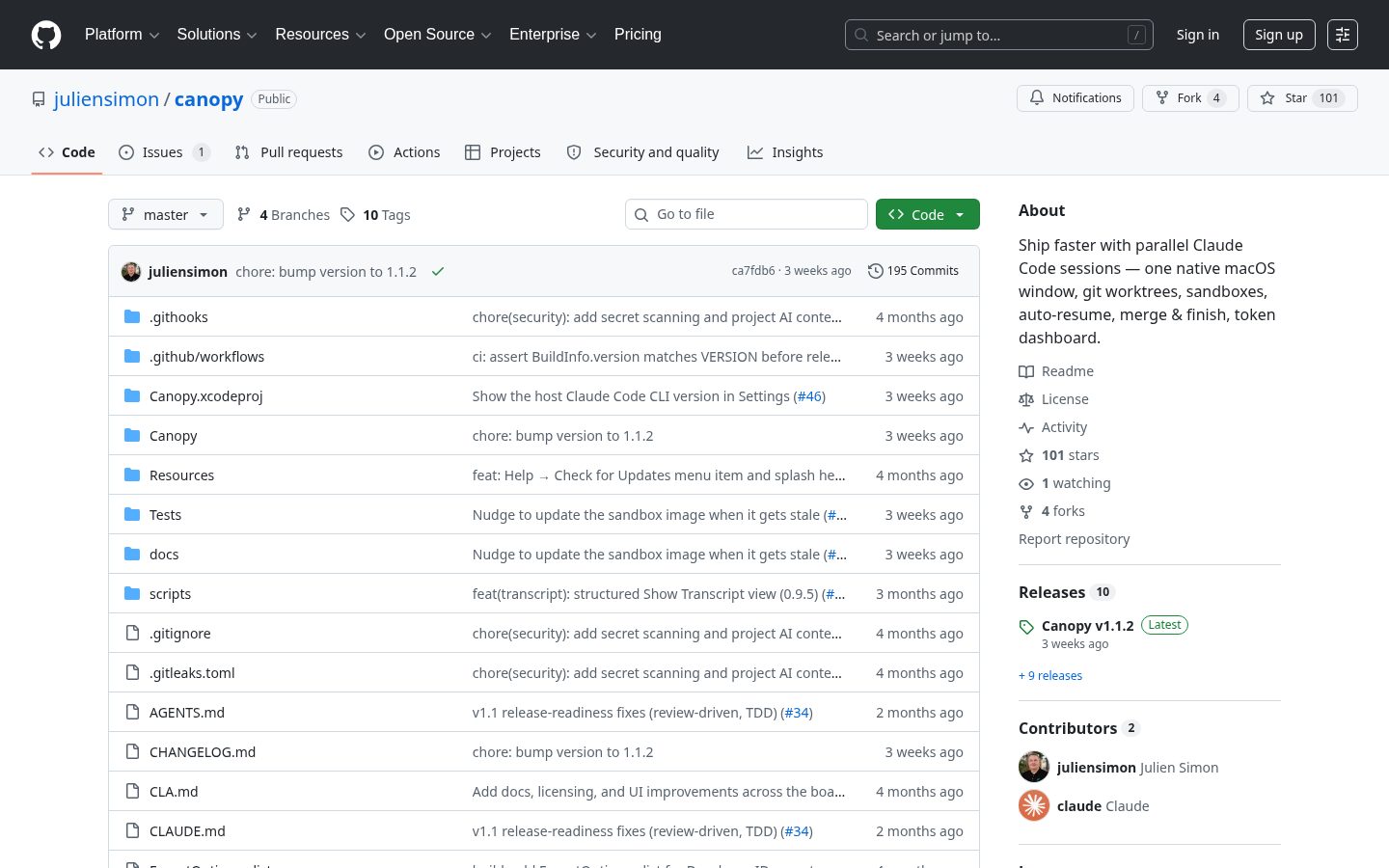Click the Canopy.xcodeproj folder icon
1389x868 pixels.
click(x=132, y=396)
